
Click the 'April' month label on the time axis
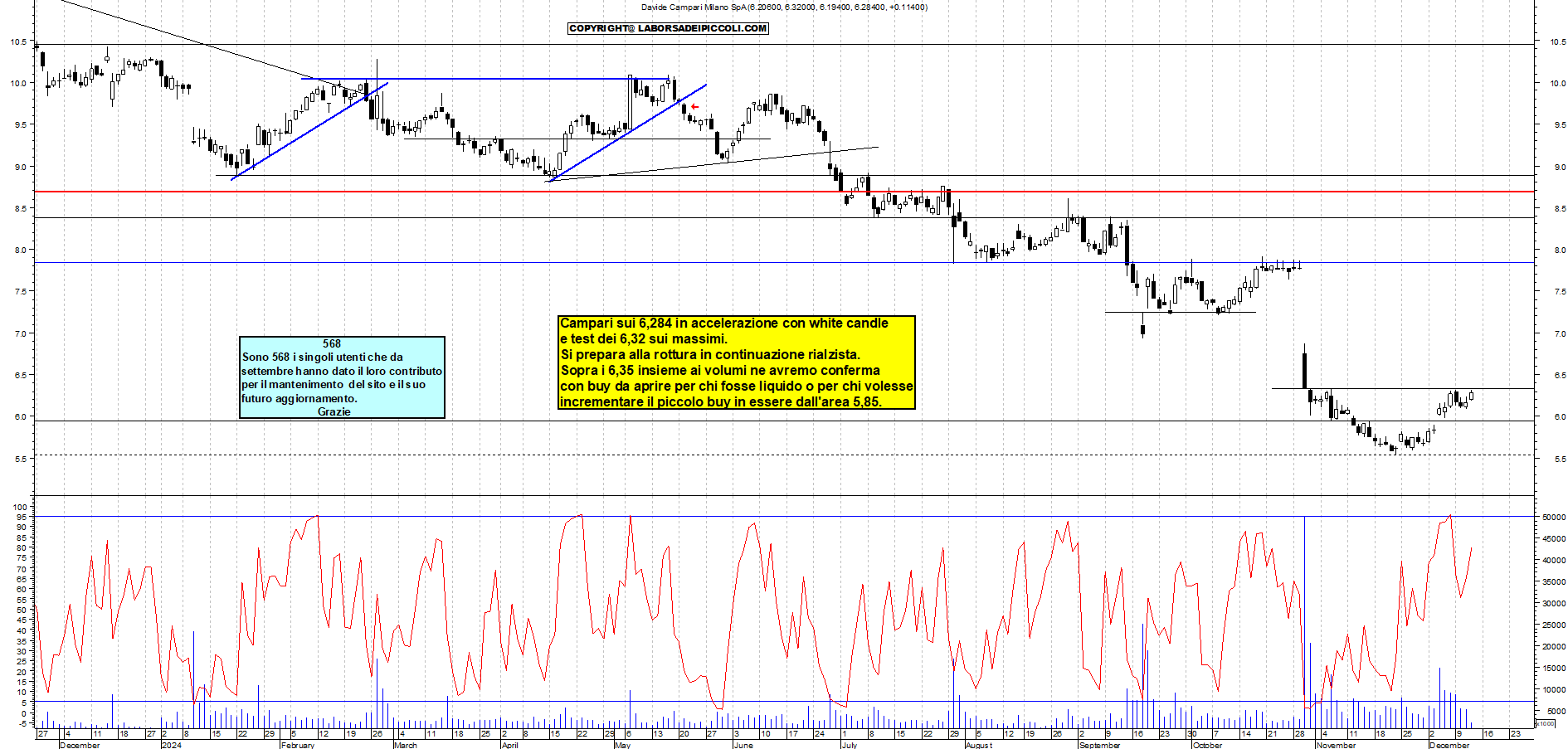pyautogui.click(x=510, y=745)
